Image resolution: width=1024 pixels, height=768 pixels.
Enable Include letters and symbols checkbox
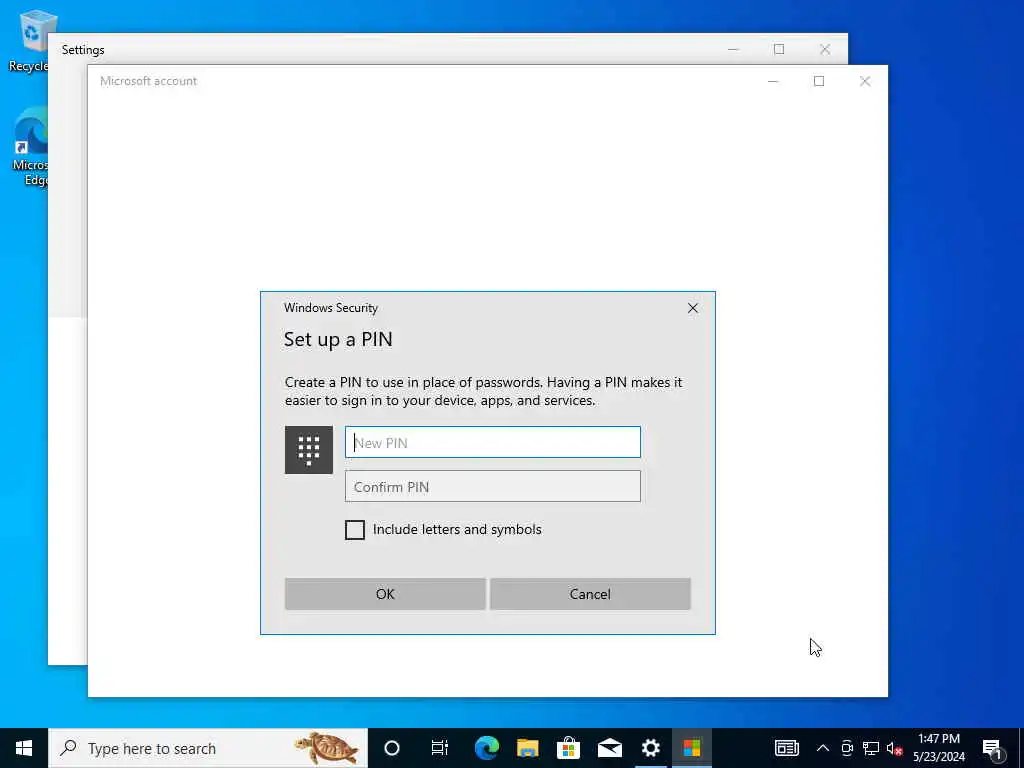click(355, 530)
